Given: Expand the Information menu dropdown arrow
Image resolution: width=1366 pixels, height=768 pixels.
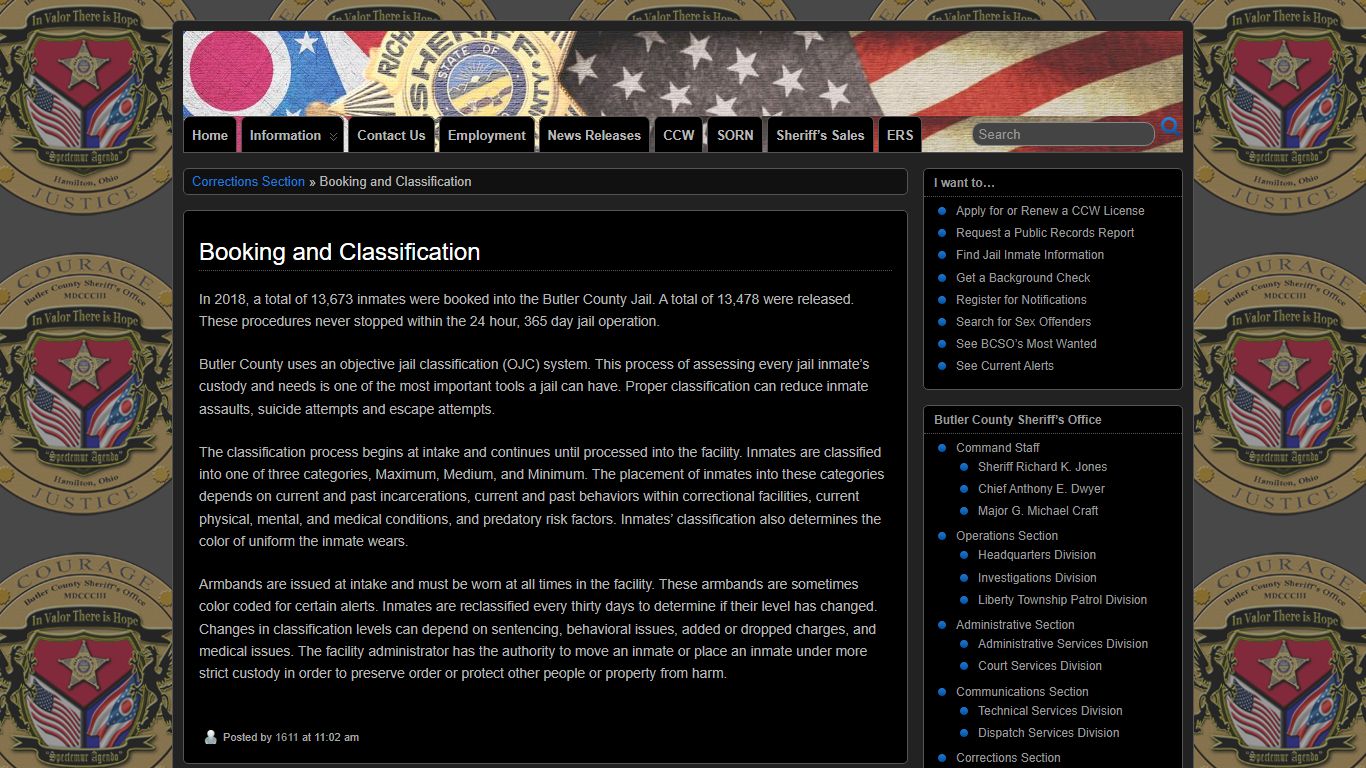Looking at the screenshot, I should [334, 136].
